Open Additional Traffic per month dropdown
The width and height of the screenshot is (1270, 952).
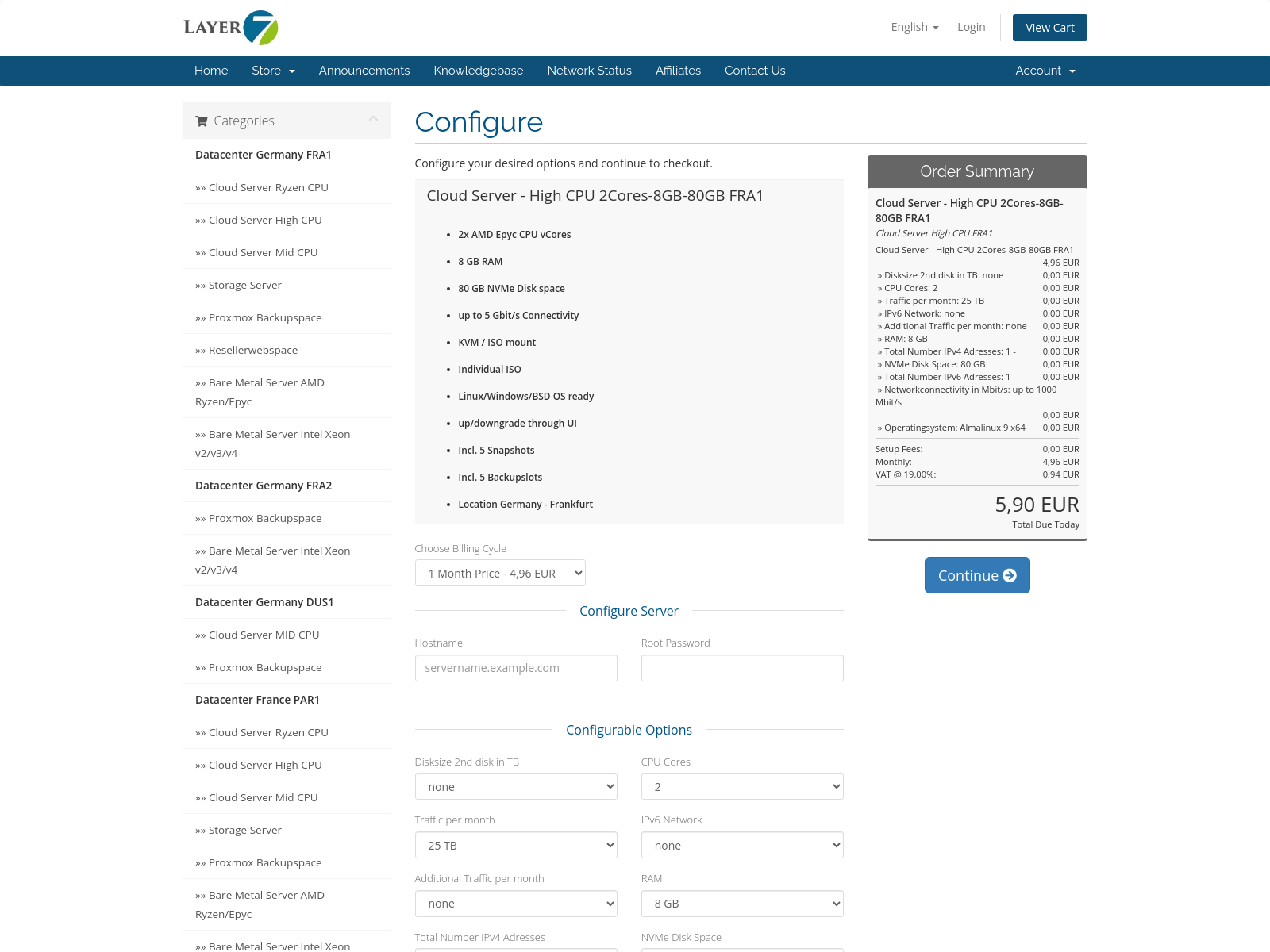(516, 904)
